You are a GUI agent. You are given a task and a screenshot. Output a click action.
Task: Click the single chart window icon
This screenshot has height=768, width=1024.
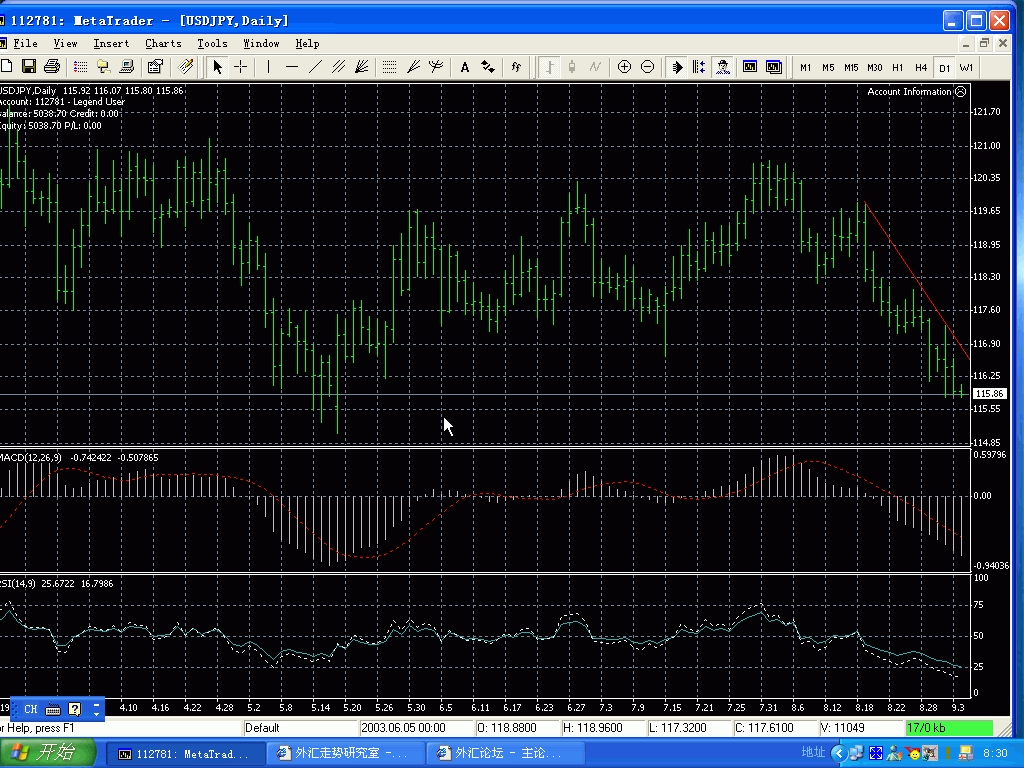pos(750,67)
